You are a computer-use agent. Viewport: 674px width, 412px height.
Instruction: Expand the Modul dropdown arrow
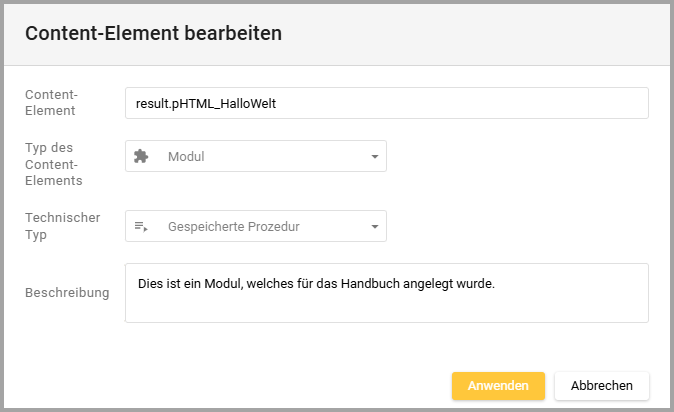point(374,157)
